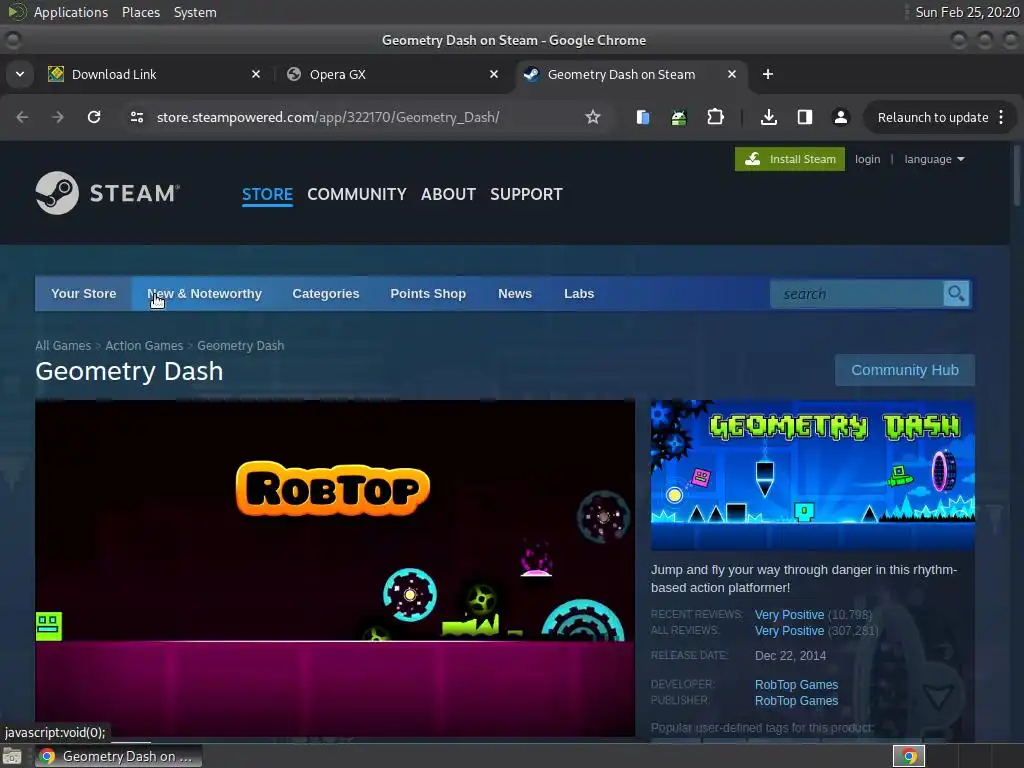Viewport: 1024px width, 768px height.
Task: Click the Steam logo
Action: coord(108,193)
